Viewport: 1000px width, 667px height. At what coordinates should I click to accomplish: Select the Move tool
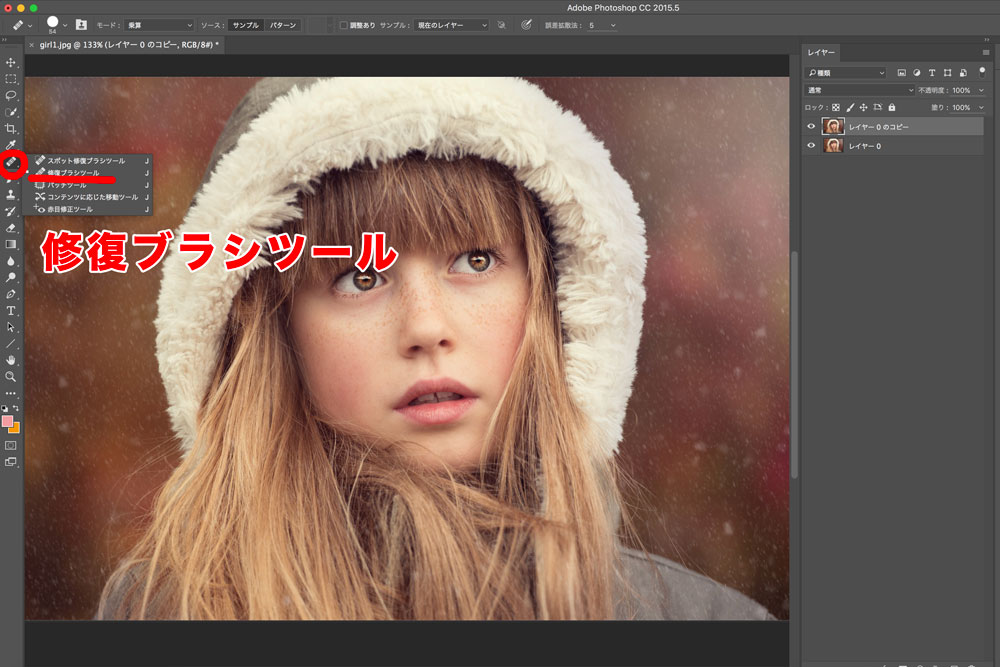click(11, 62)
